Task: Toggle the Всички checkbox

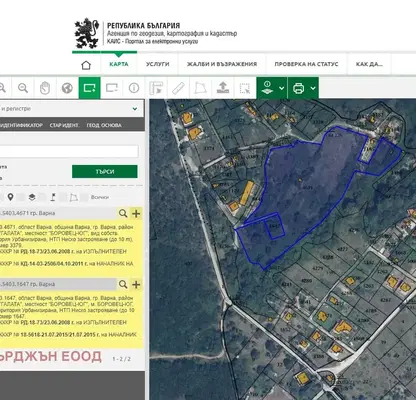Action: tap(84, 197)
